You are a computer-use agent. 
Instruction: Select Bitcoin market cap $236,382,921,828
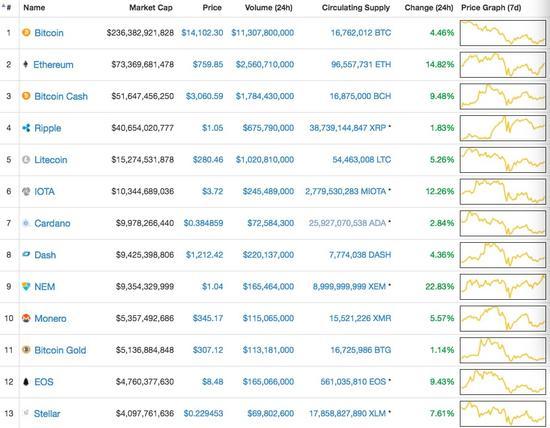(x=140, y=33)
